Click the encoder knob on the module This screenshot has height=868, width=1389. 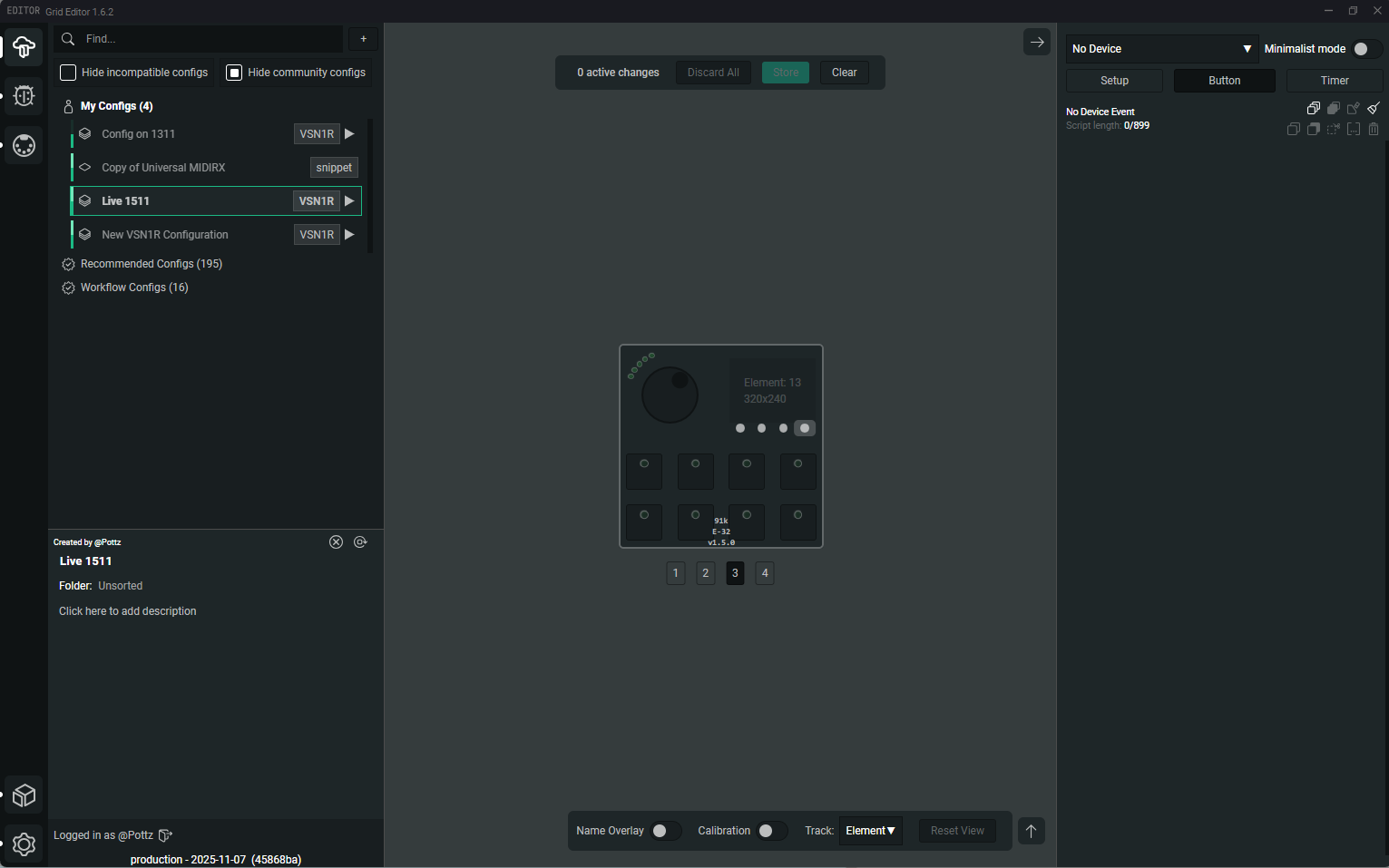click(670, 395)
